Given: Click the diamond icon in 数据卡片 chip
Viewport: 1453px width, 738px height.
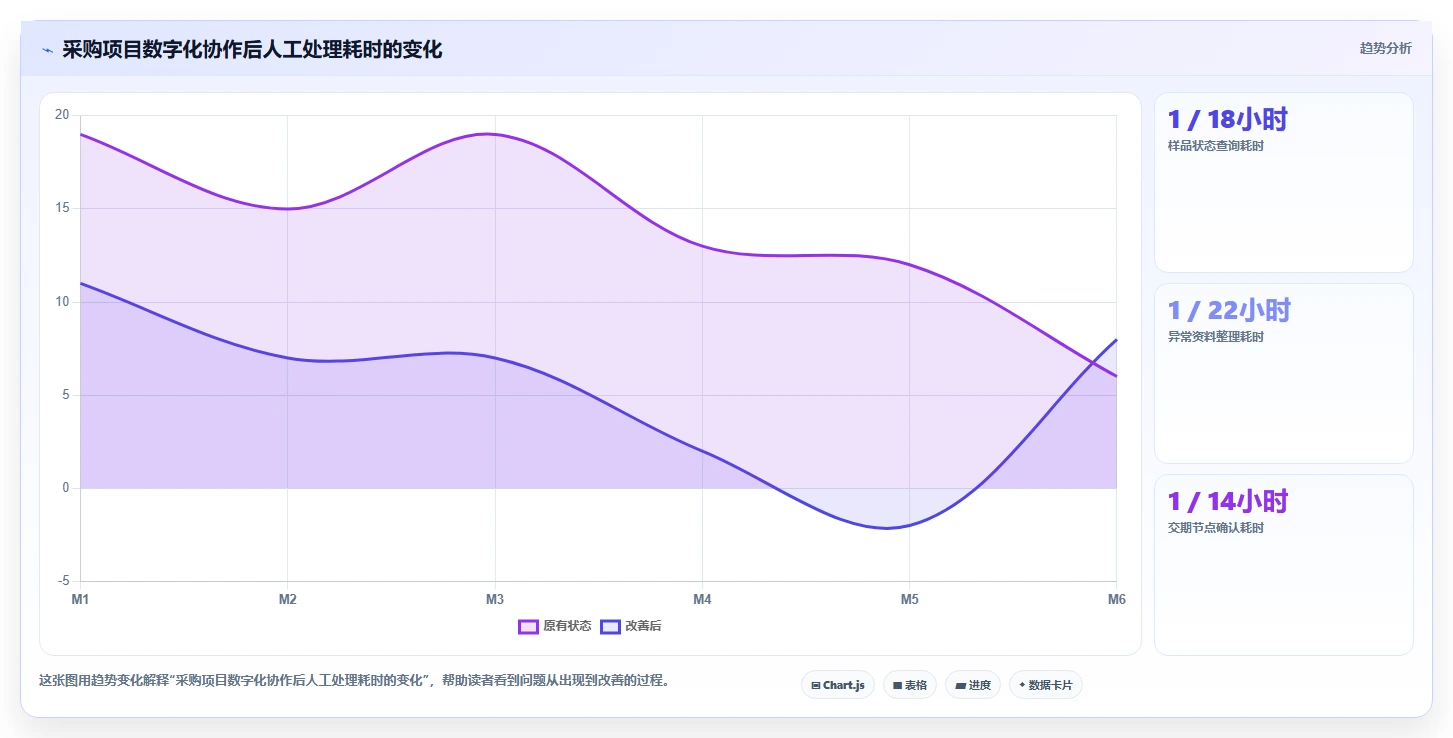Looking at the screenshot, I should (1022, 686).
